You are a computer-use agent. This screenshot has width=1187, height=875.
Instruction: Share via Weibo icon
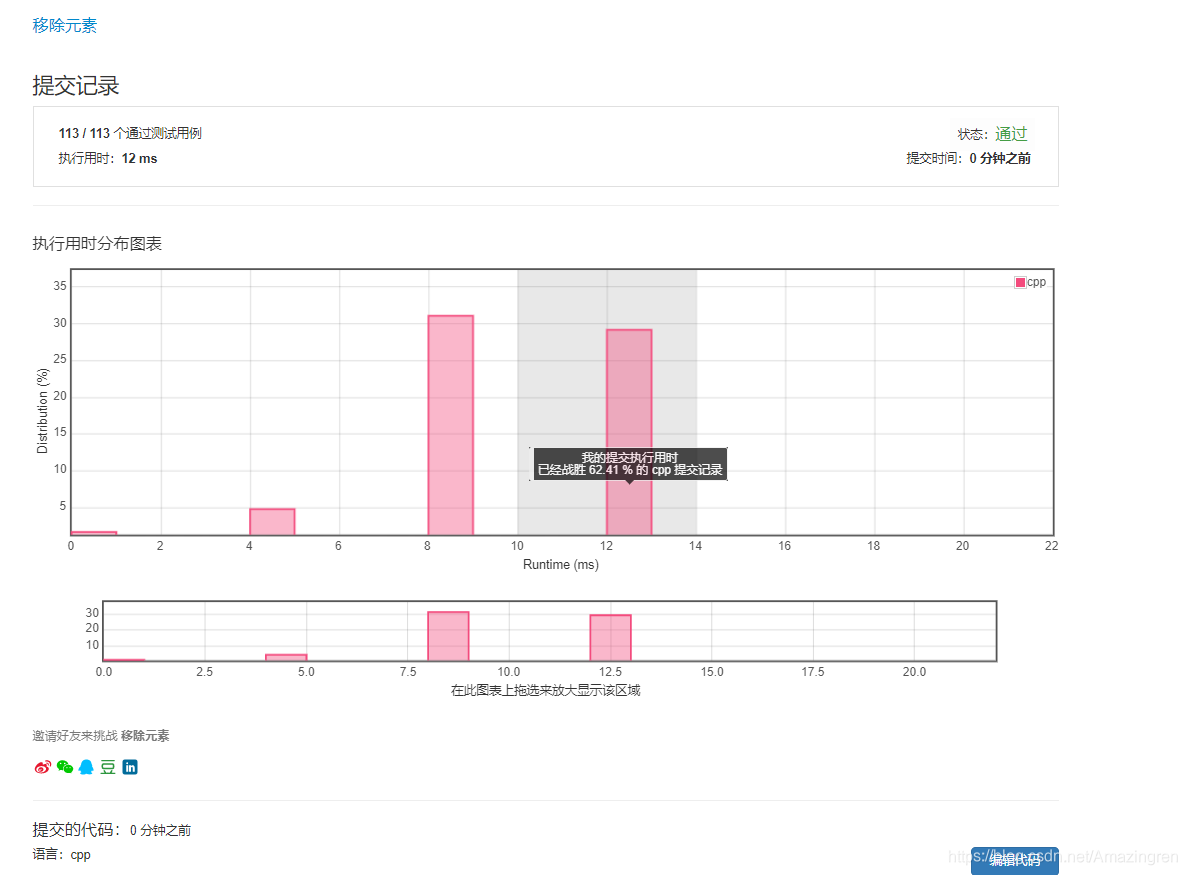[x=42, y=767]
